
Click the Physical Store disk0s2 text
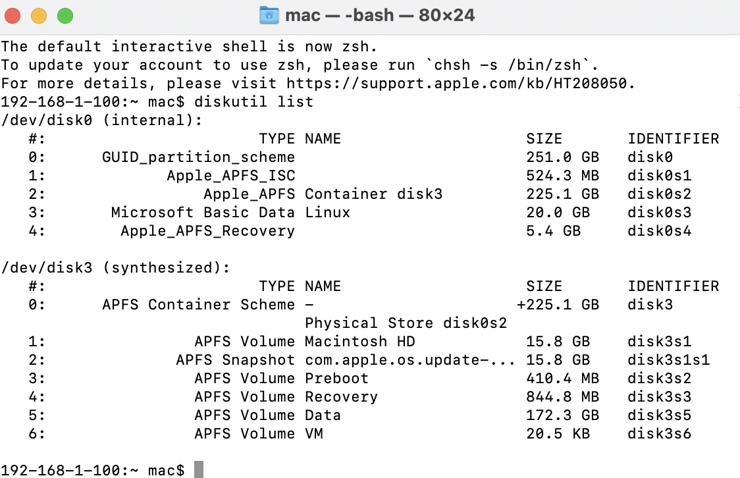tap(406, 323)
